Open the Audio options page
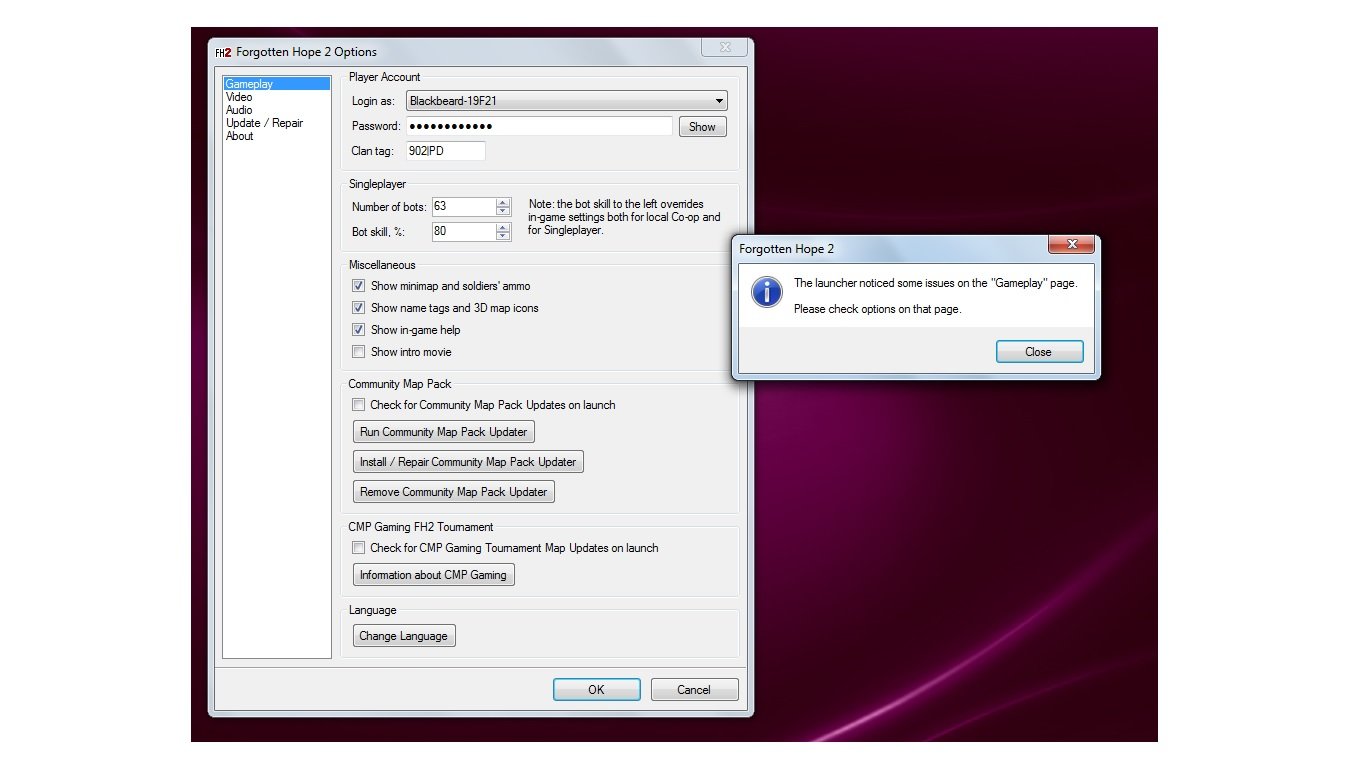Viewport: 1366px width, 768px height. (x=239, y=110)
